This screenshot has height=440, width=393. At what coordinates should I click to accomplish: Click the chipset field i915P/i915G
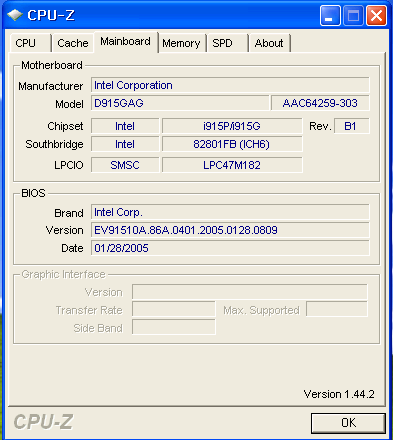tap(232, 126)
